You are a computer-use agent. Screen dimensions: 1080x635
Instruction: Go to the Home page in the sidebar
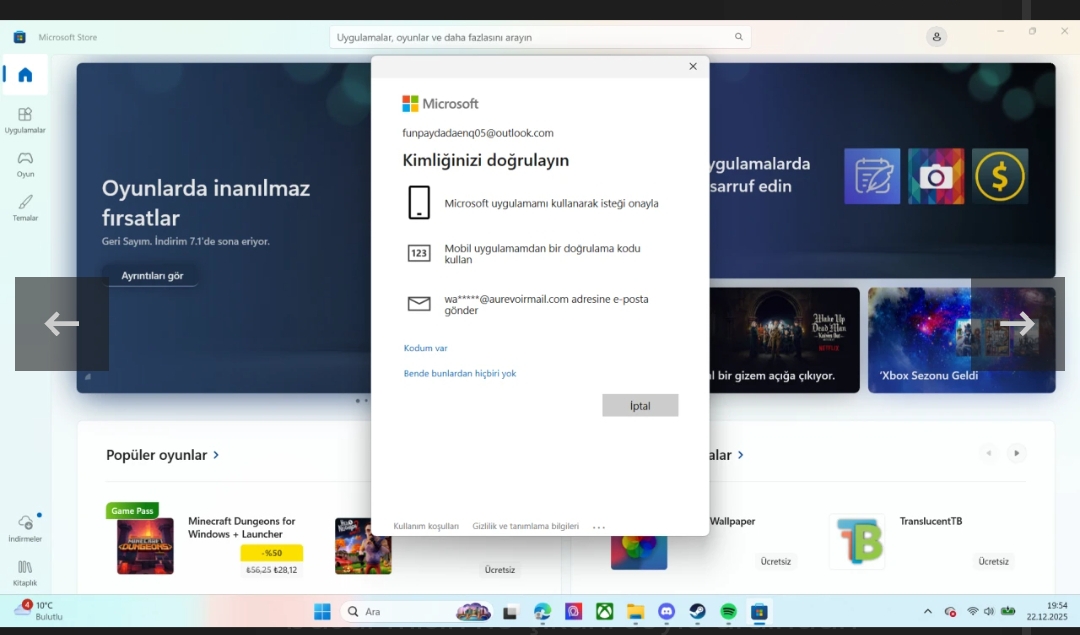point(25,74)
